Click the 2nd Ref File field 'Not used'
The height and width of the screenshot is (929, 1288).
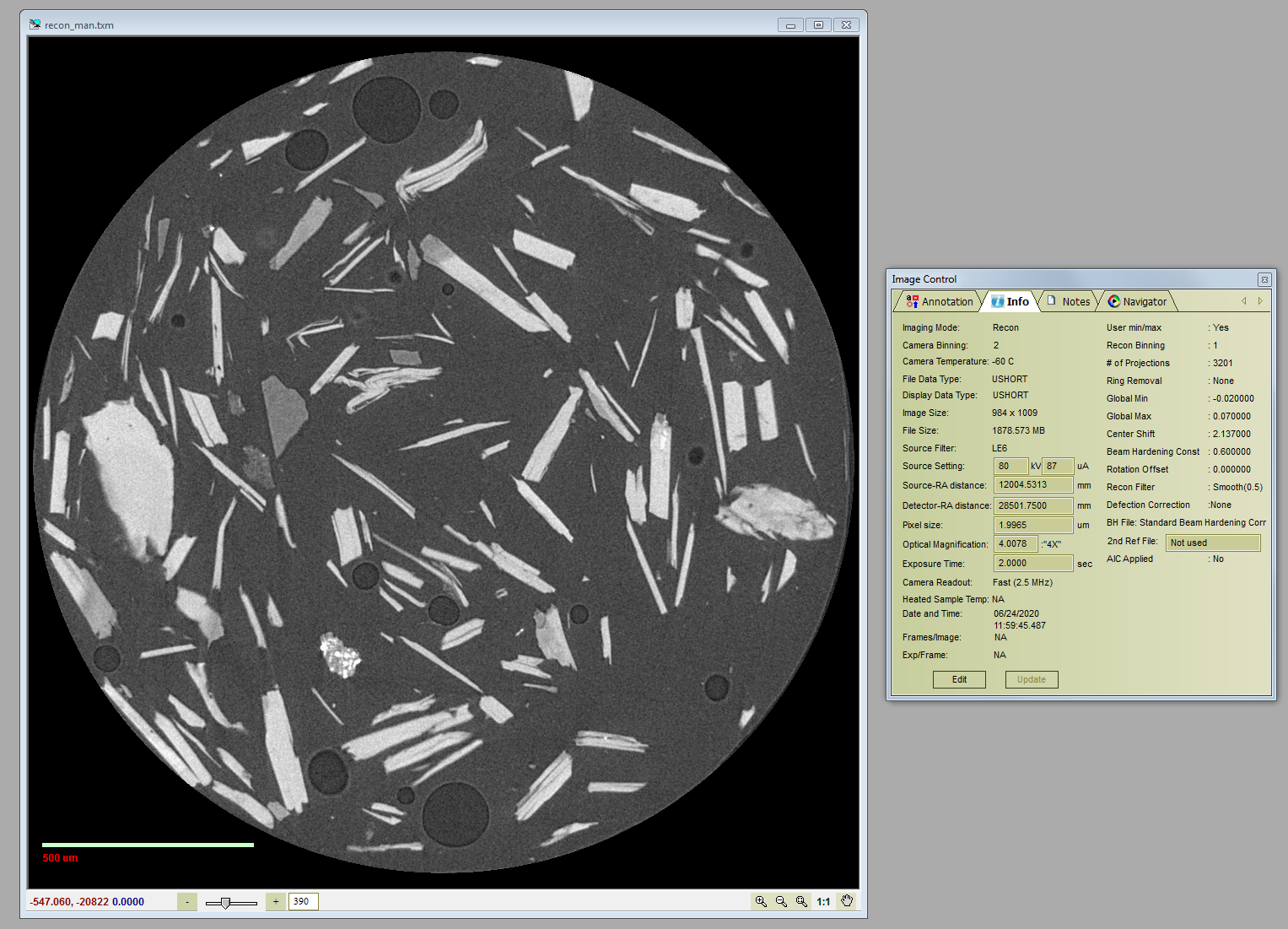click(x=1213, y=543)
